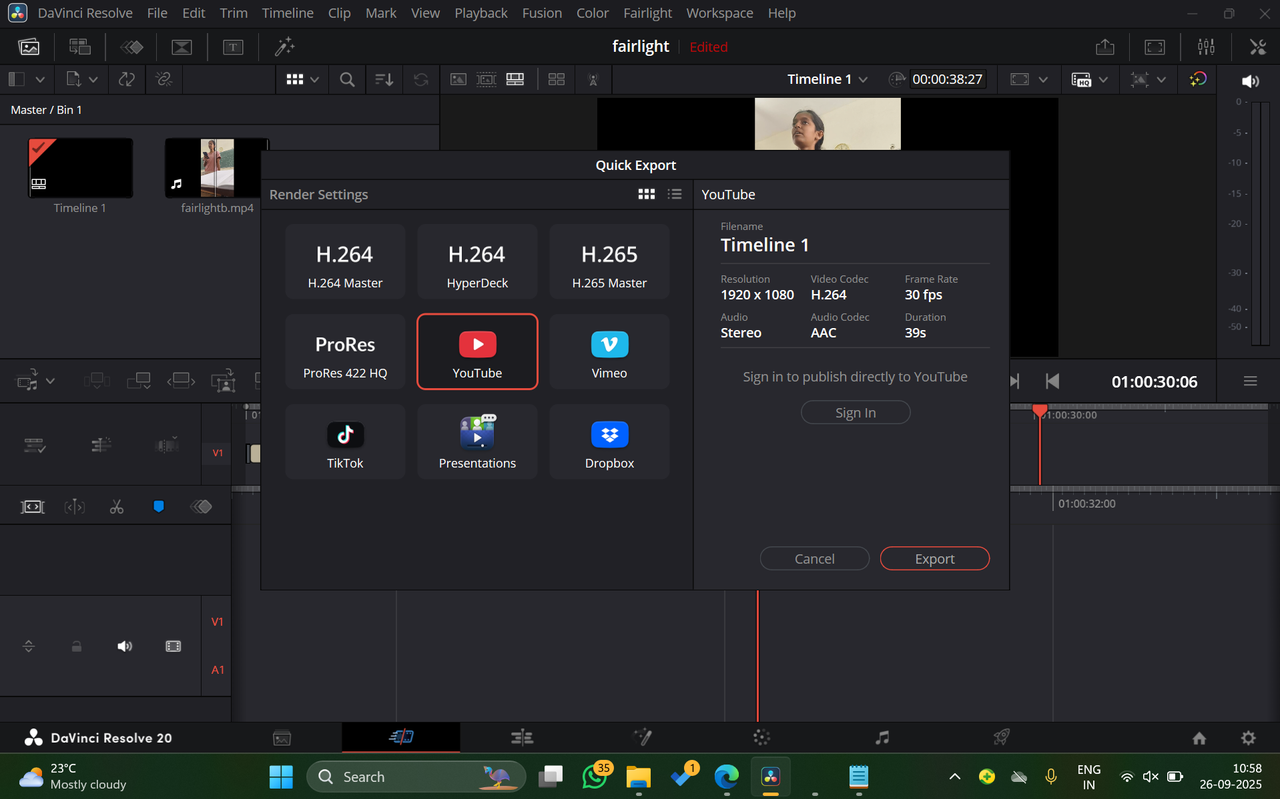
Task: Select the scissors split clip tool
Action: click(x=117, y=507)
